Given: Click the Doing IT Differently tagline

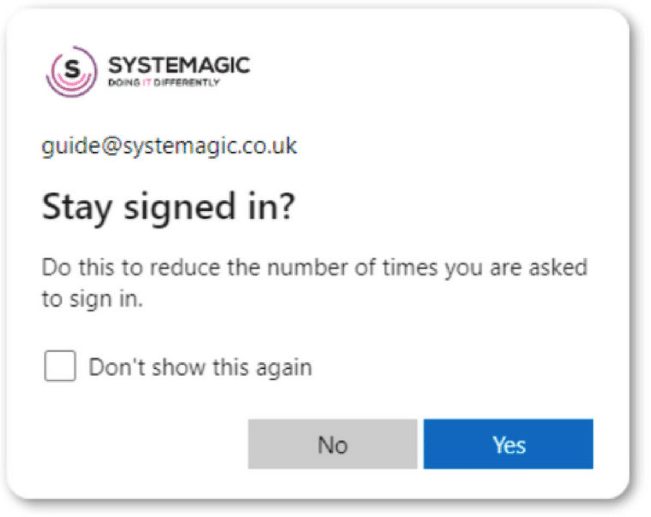Looking at the screenshot, I should 164,83.
